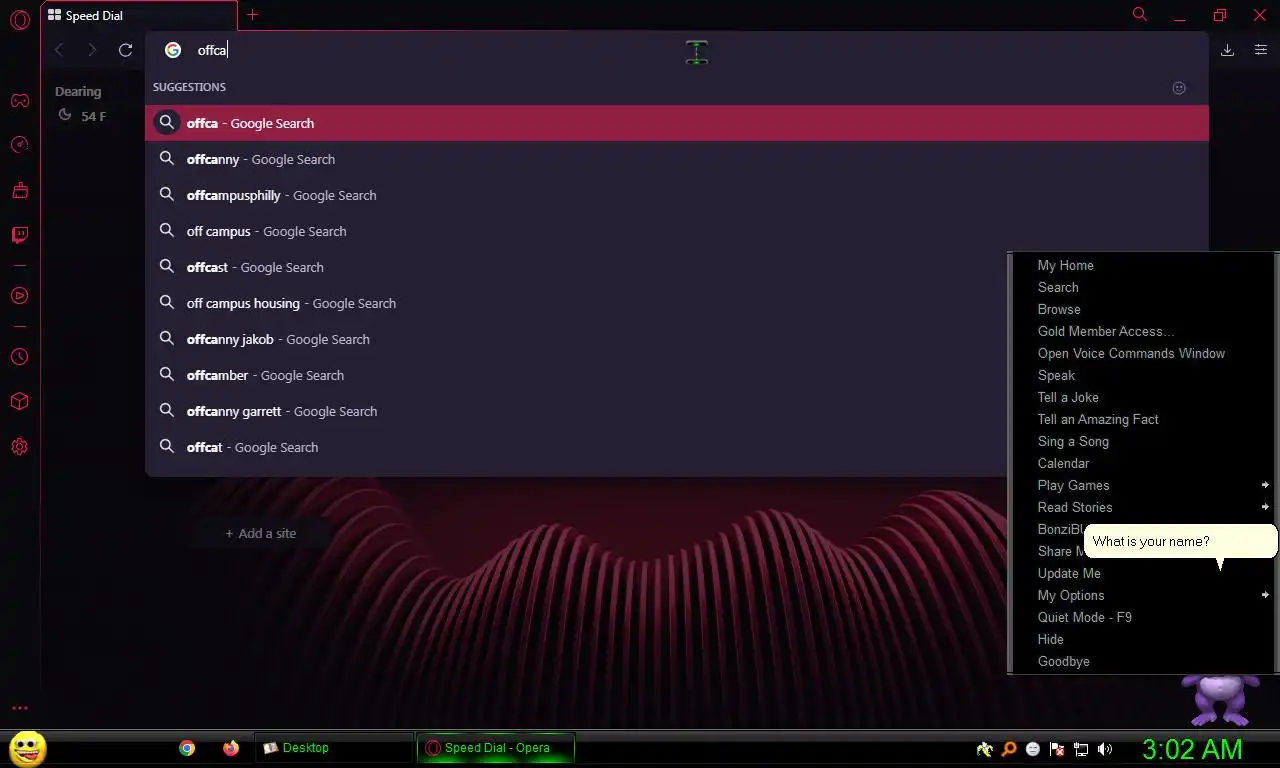Select the 'offcanny jakob' suggestion
The height and width of the screenshot is (768, 1280).
point(577,339)
